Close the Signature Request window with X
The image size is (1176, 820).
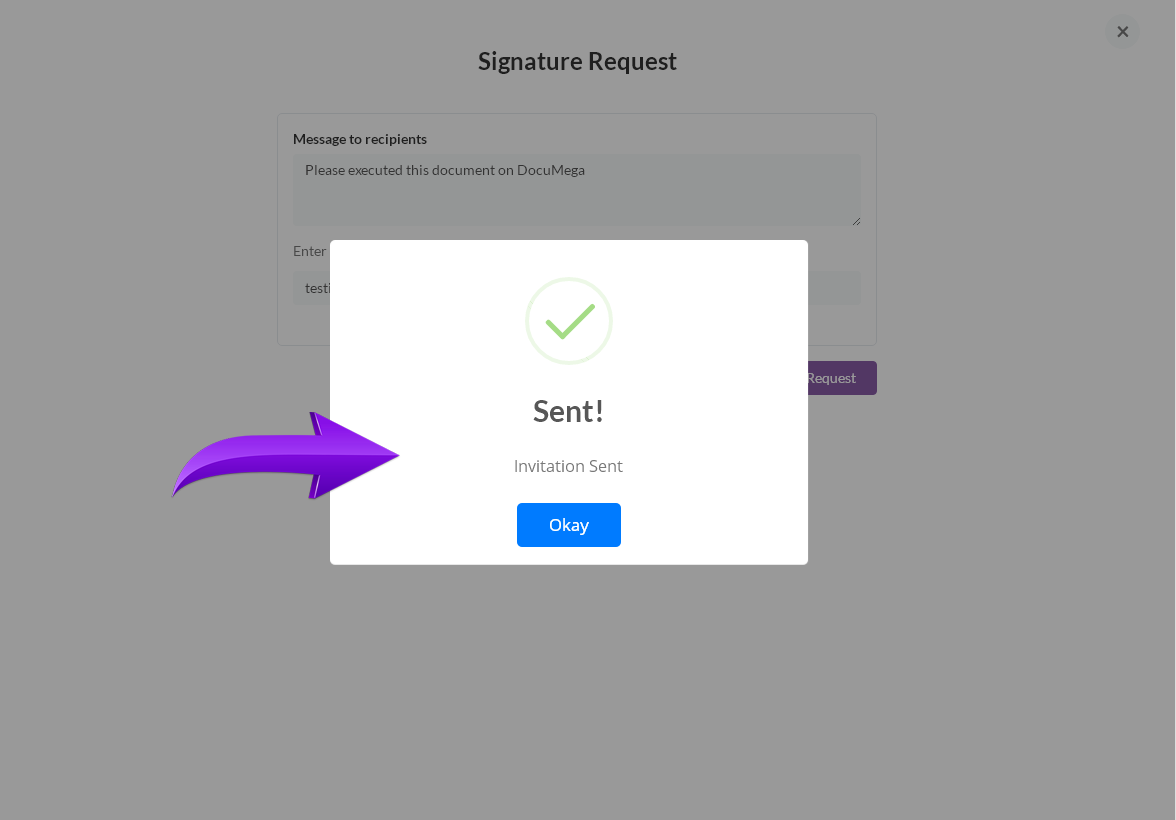click(1122, 32)
